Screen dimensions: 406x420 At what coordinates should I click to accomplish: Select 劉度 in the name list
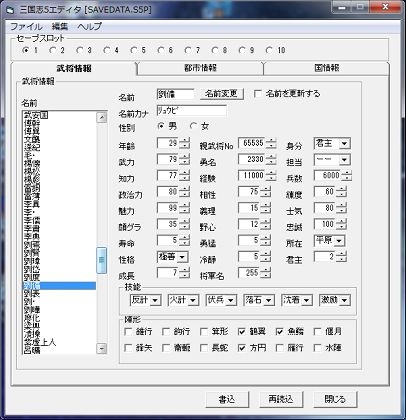60,277
